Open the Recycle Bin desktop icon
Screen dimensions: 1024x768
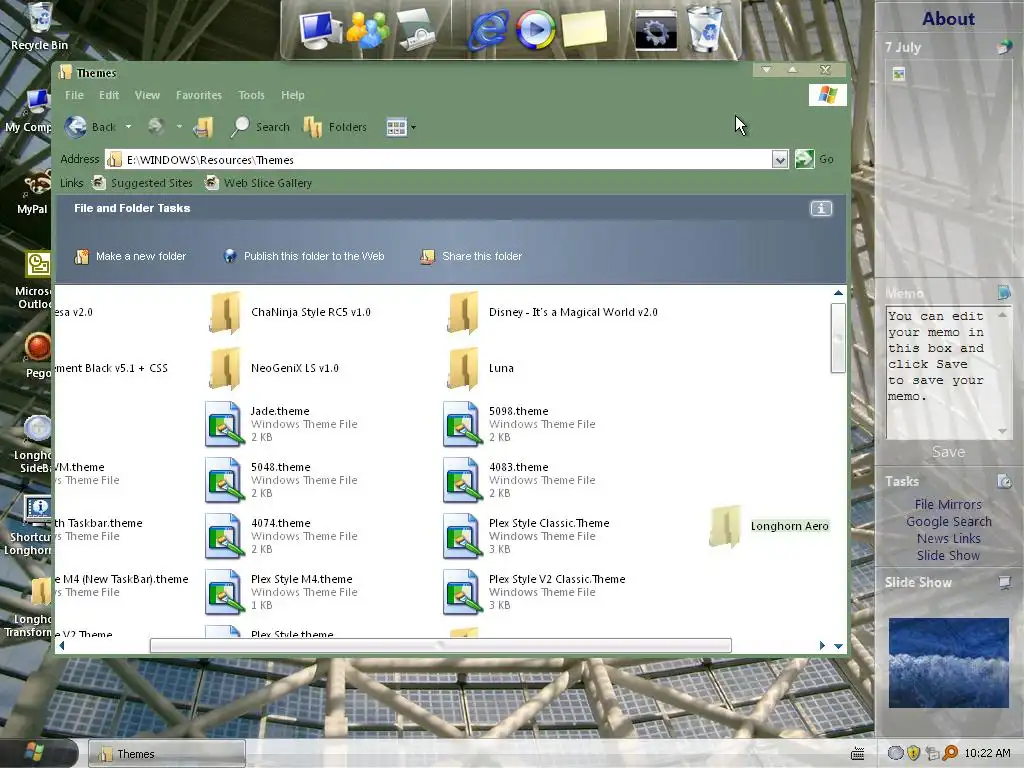click(x=39, y=27)
